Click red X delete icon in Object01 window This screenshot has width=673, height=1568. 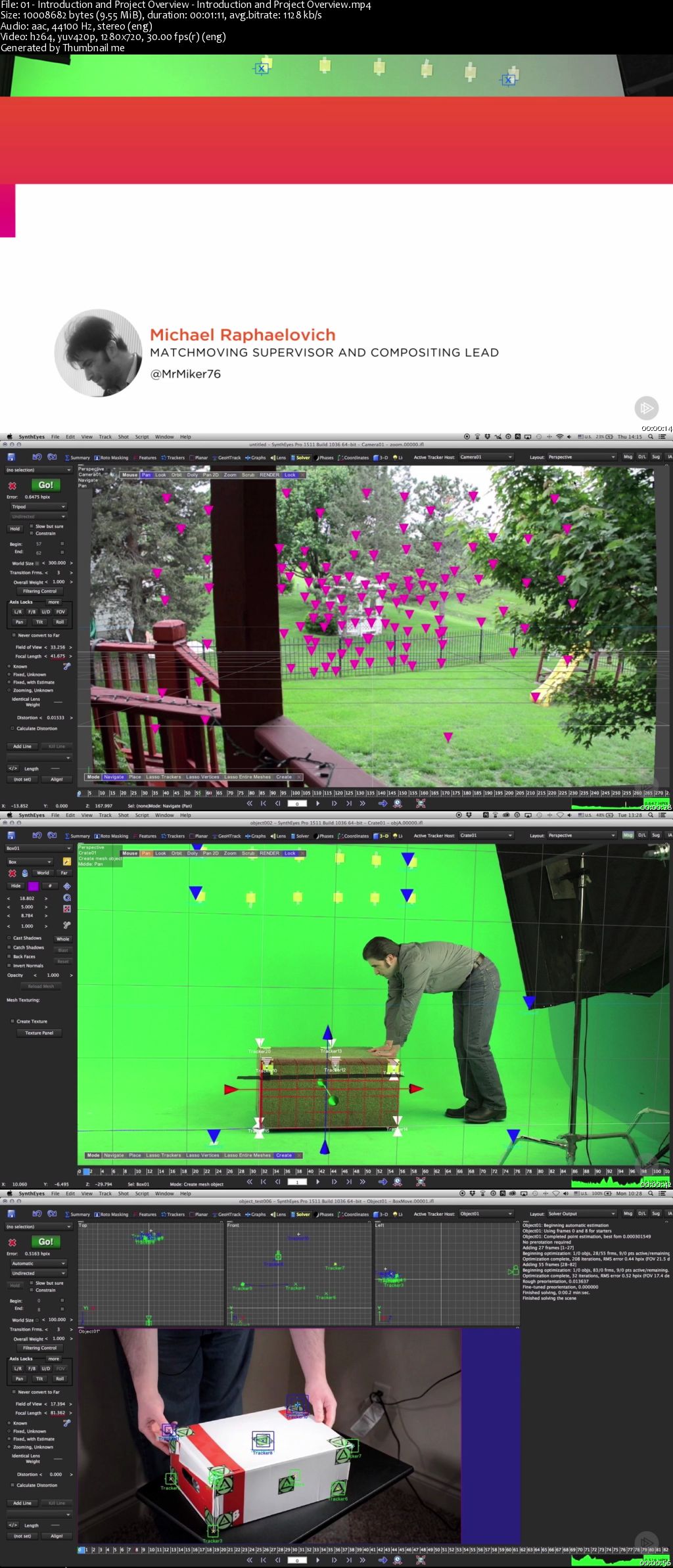12,1242
